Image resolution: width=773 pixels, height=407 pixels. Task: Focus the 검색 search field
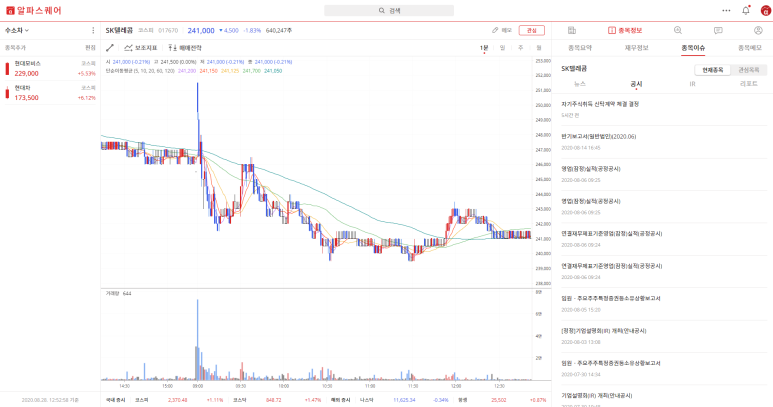(x=389, y=10)
